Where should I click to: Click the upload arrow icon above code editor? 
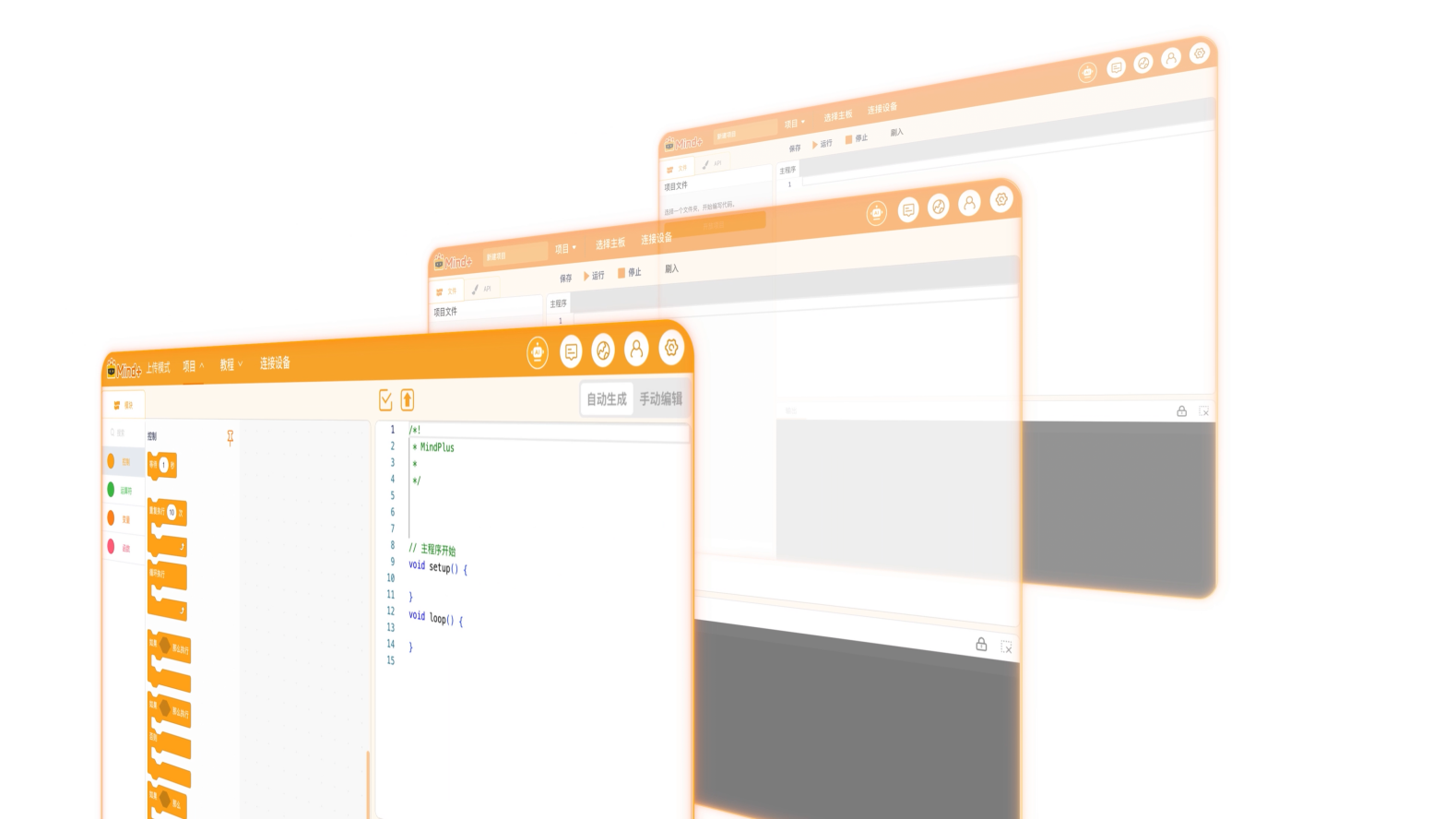[x=408, y=399]
